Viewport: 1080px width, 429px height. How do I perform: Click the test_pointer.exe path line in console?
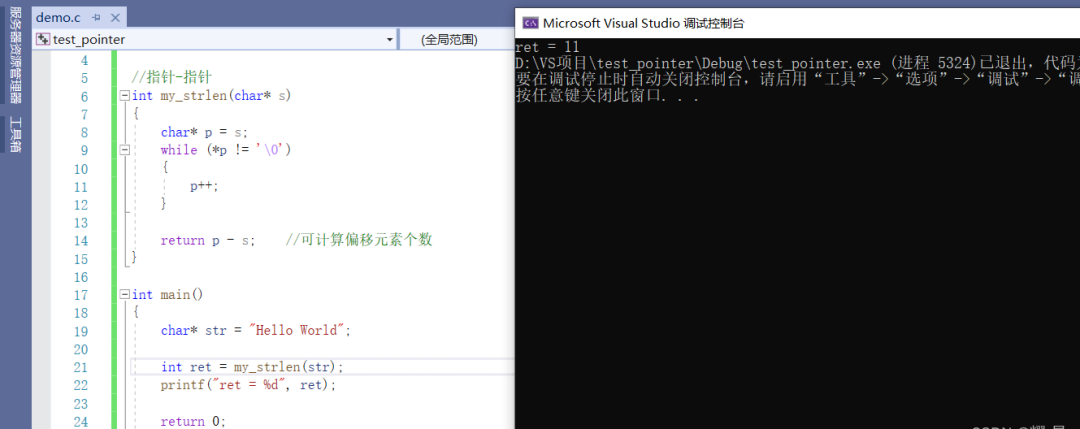tap(797, 63)
